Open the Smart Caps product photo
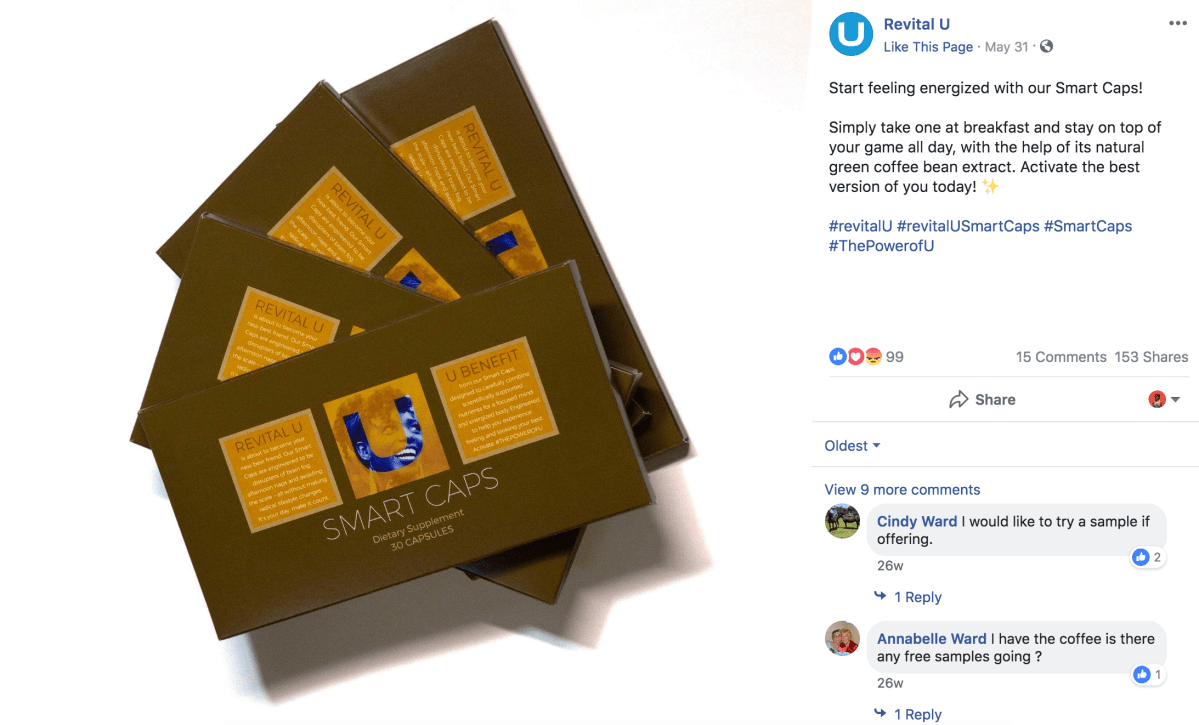This screenshot has height=725, width=1199. 405,362
